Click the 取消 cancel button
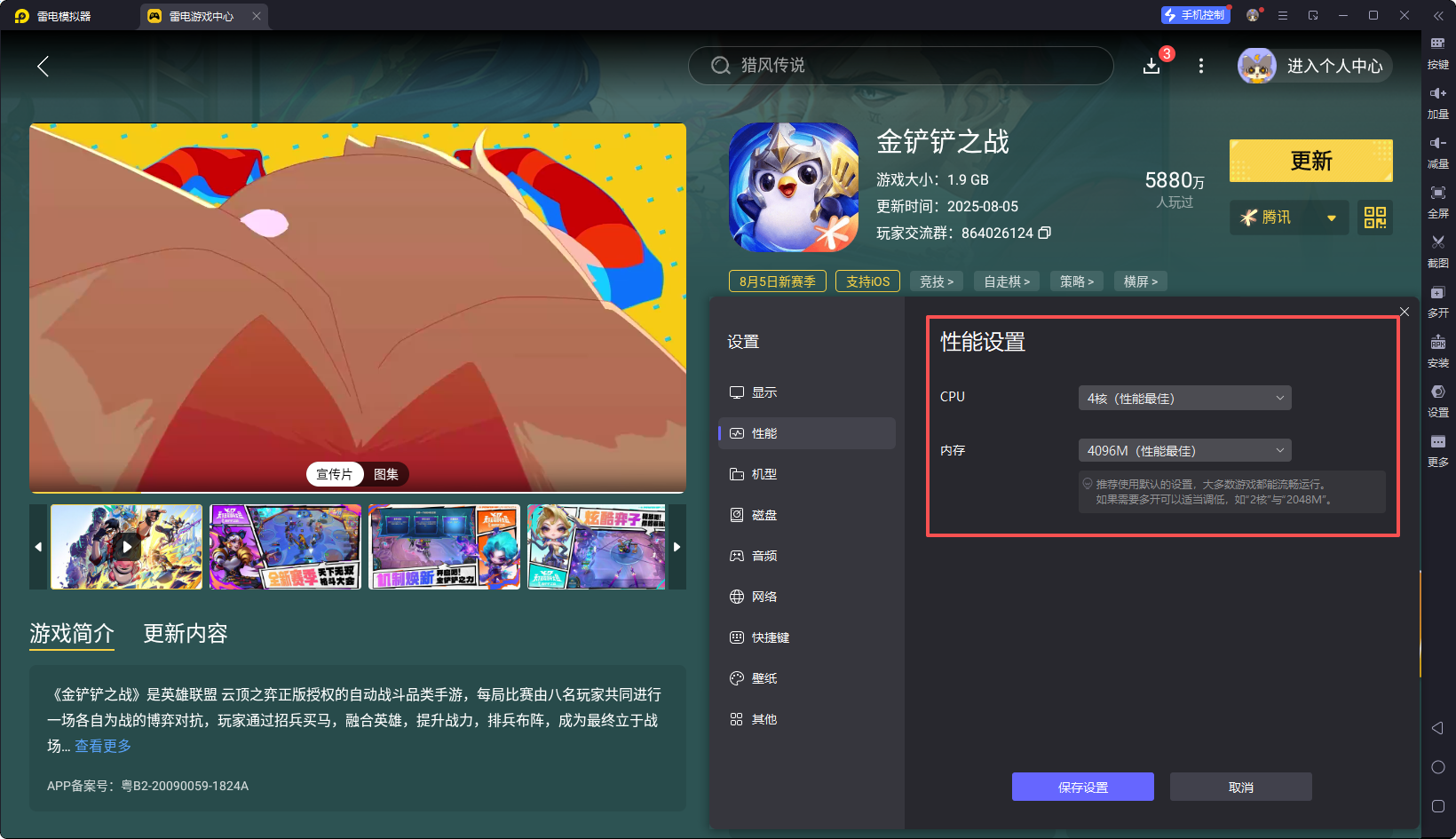 1240,787
